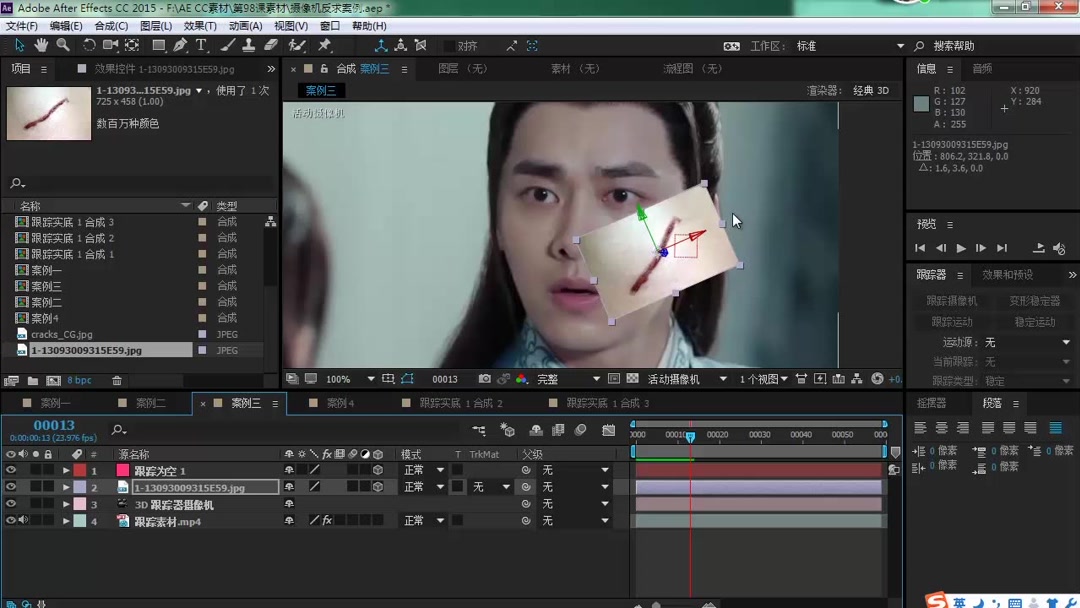
Task: Select the Pen tool
Action: click(x=181, y=45)
